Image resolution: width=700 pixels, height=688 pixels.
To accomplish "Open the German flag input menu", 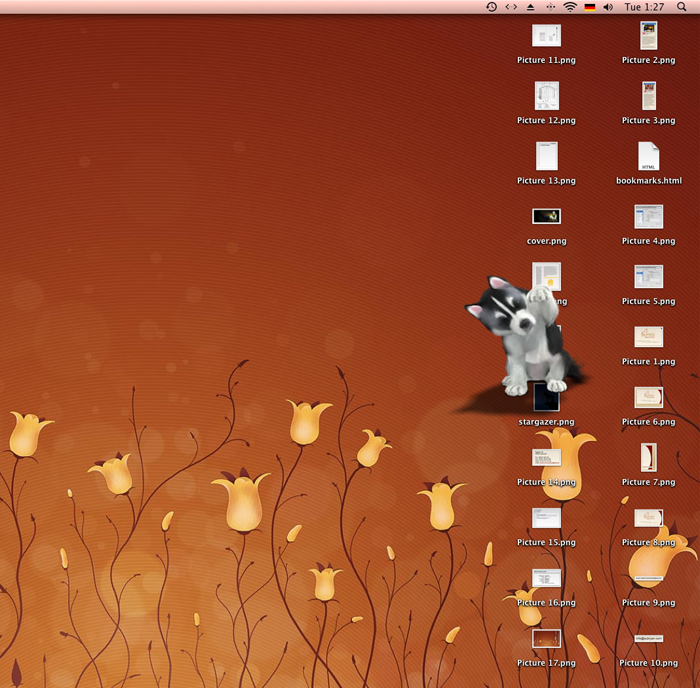I will point(590,7).
